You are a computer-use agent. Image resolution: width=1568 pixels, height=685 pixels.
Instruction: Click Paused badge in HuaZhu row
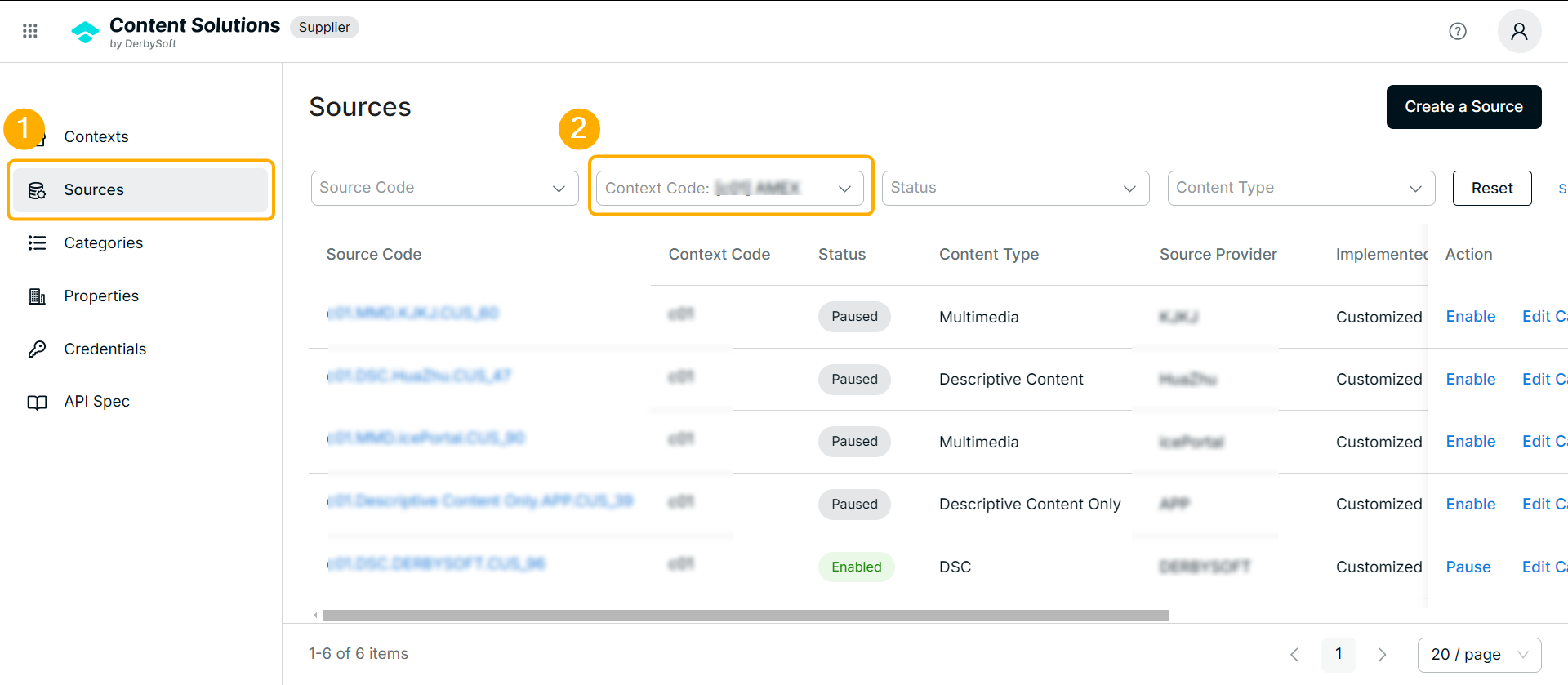854,379
